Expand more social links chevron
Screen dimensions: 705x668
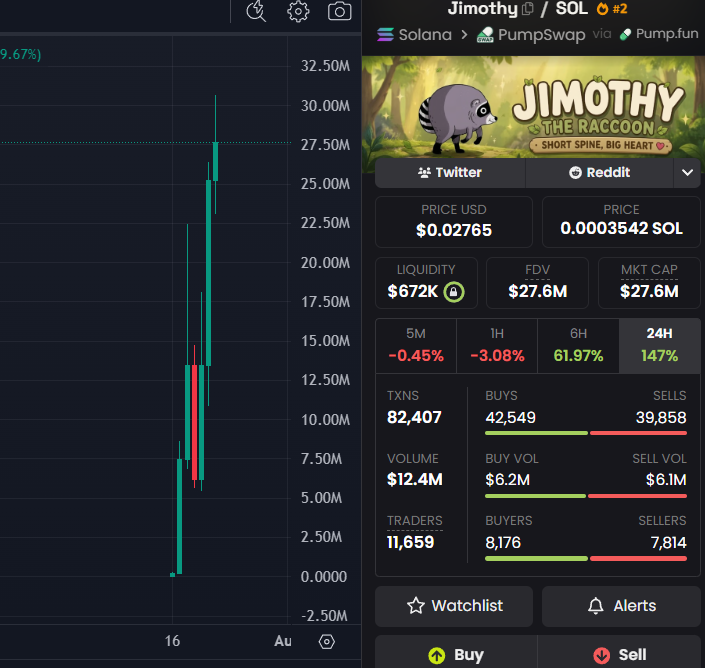(x=687, y=173)
